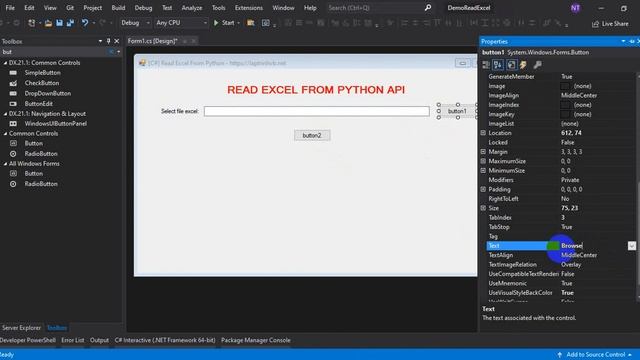Open the File menu
The height and width of the screenshot is (360, 640).
click(x=10, y=8)
